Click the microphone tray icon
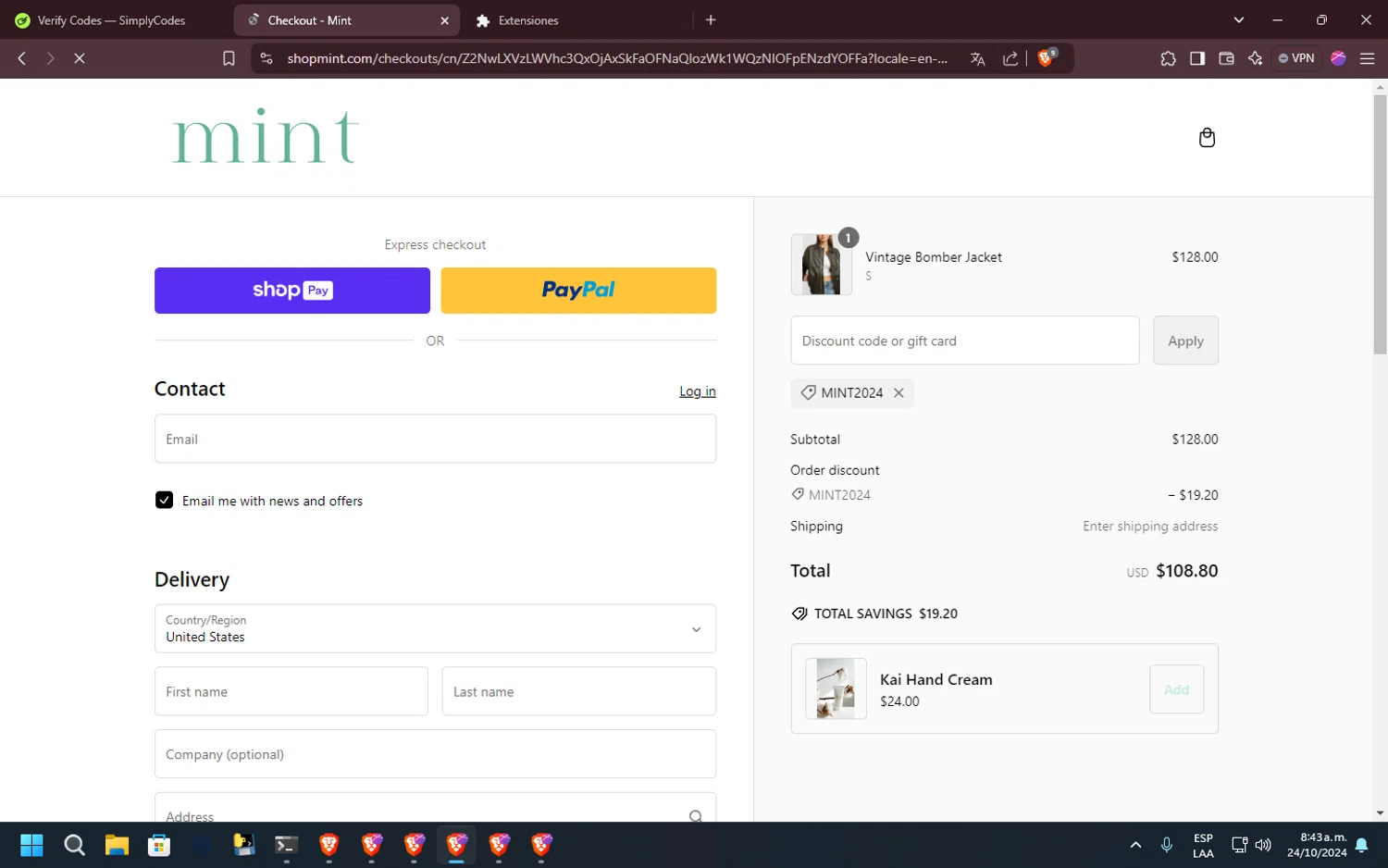 (x=1167, y=845)
